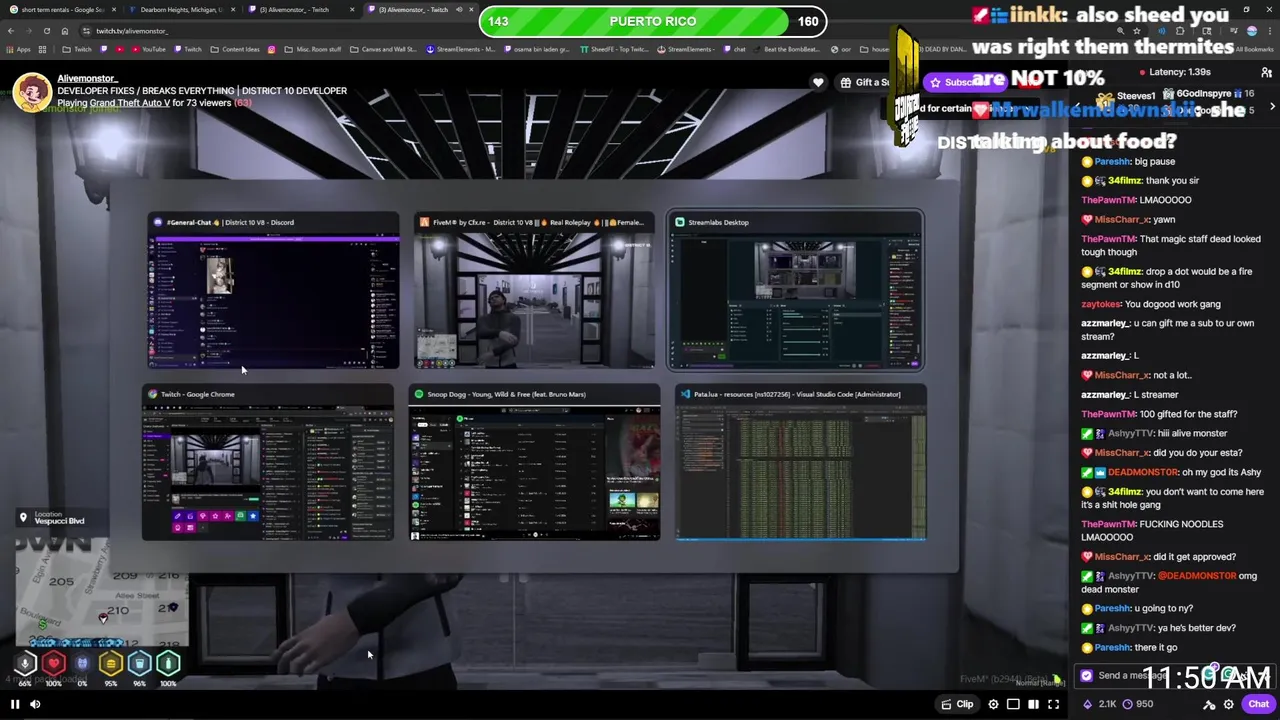Select the Discord General-Chat window thumbnail
This screenshot has width=1280, height=720.
pyautogui.click(x=274, y=291)
